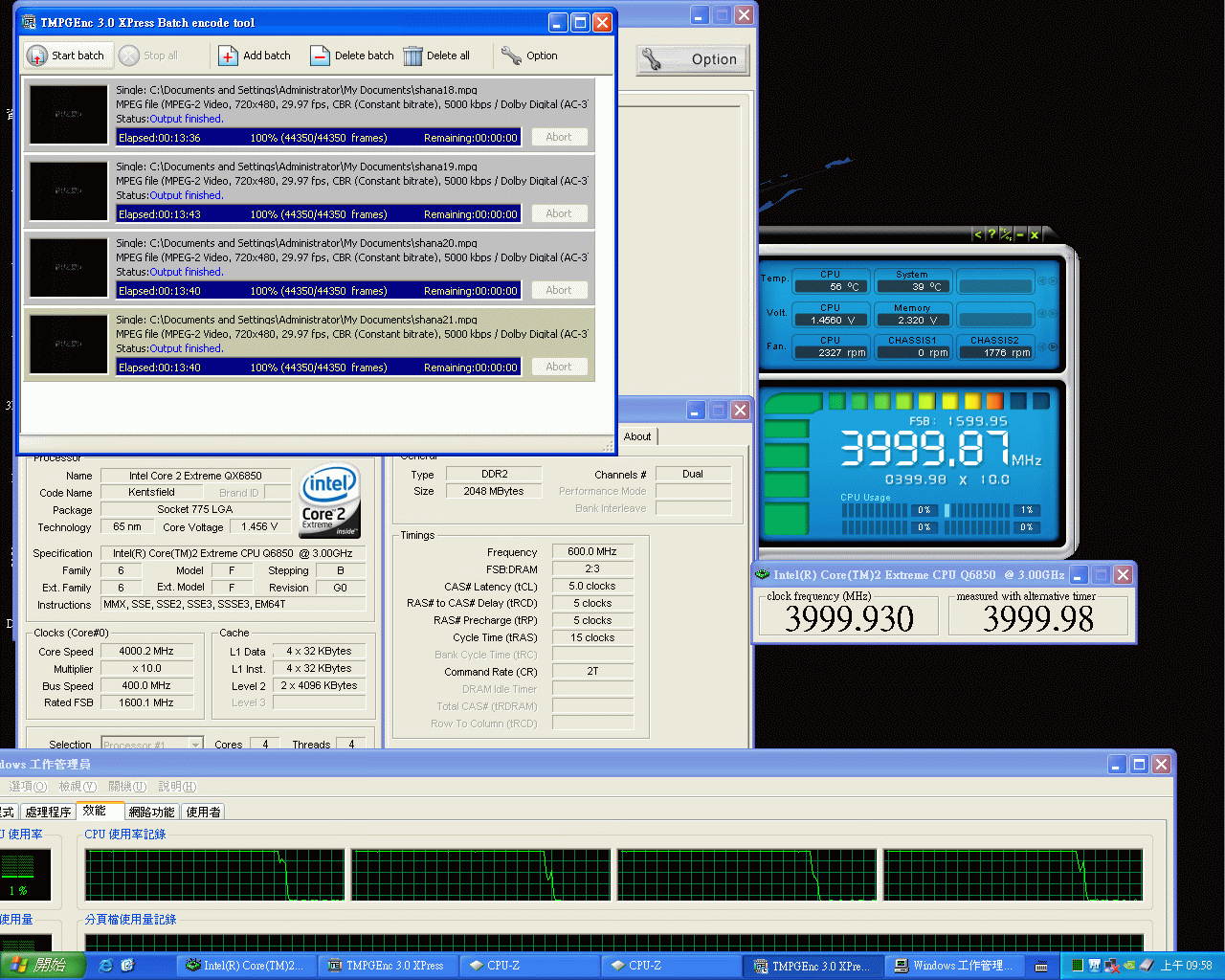Open the 選項(O) menu in Task Manager
Image resolution: width=1225 pixels, height=980 pixels.
[x=28, y=787]
